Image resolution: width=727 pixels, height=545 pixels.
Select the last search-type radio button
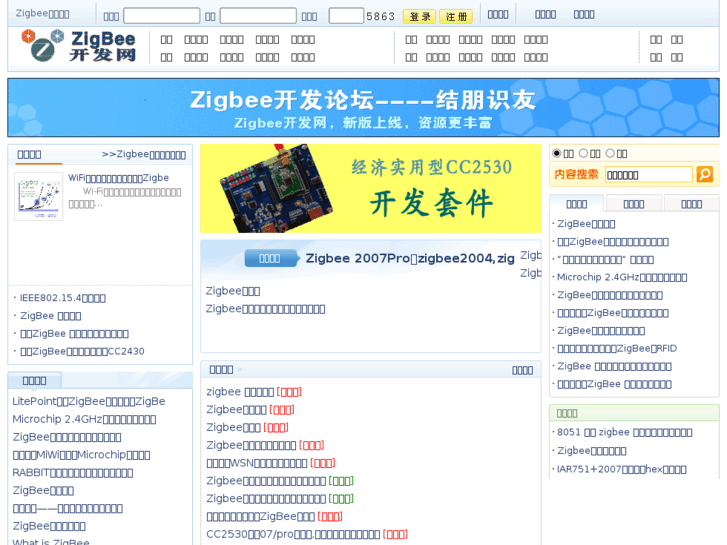pos(611,153)
